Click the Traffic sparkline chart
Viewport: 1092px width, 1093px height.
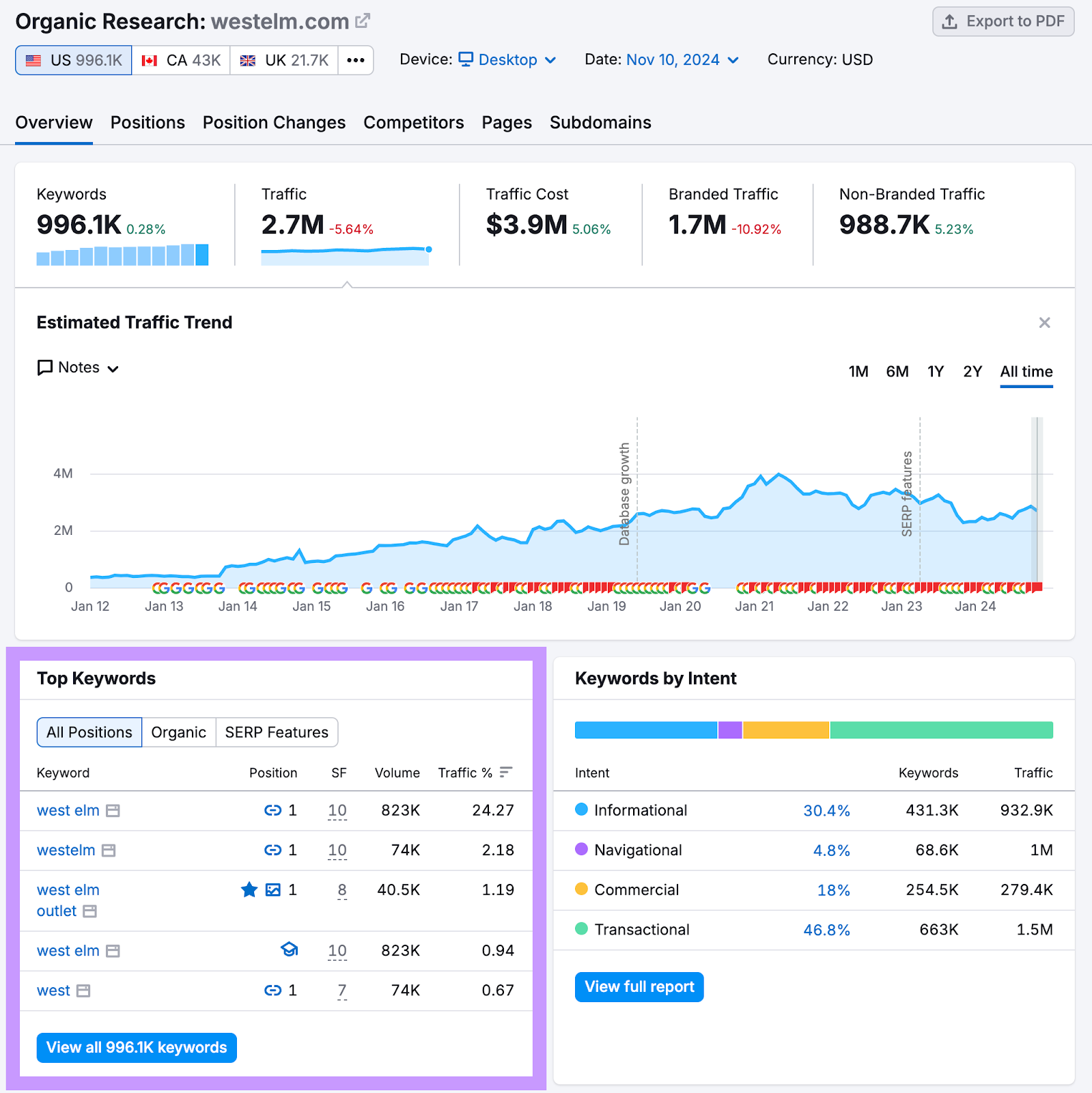click(346, 255)
